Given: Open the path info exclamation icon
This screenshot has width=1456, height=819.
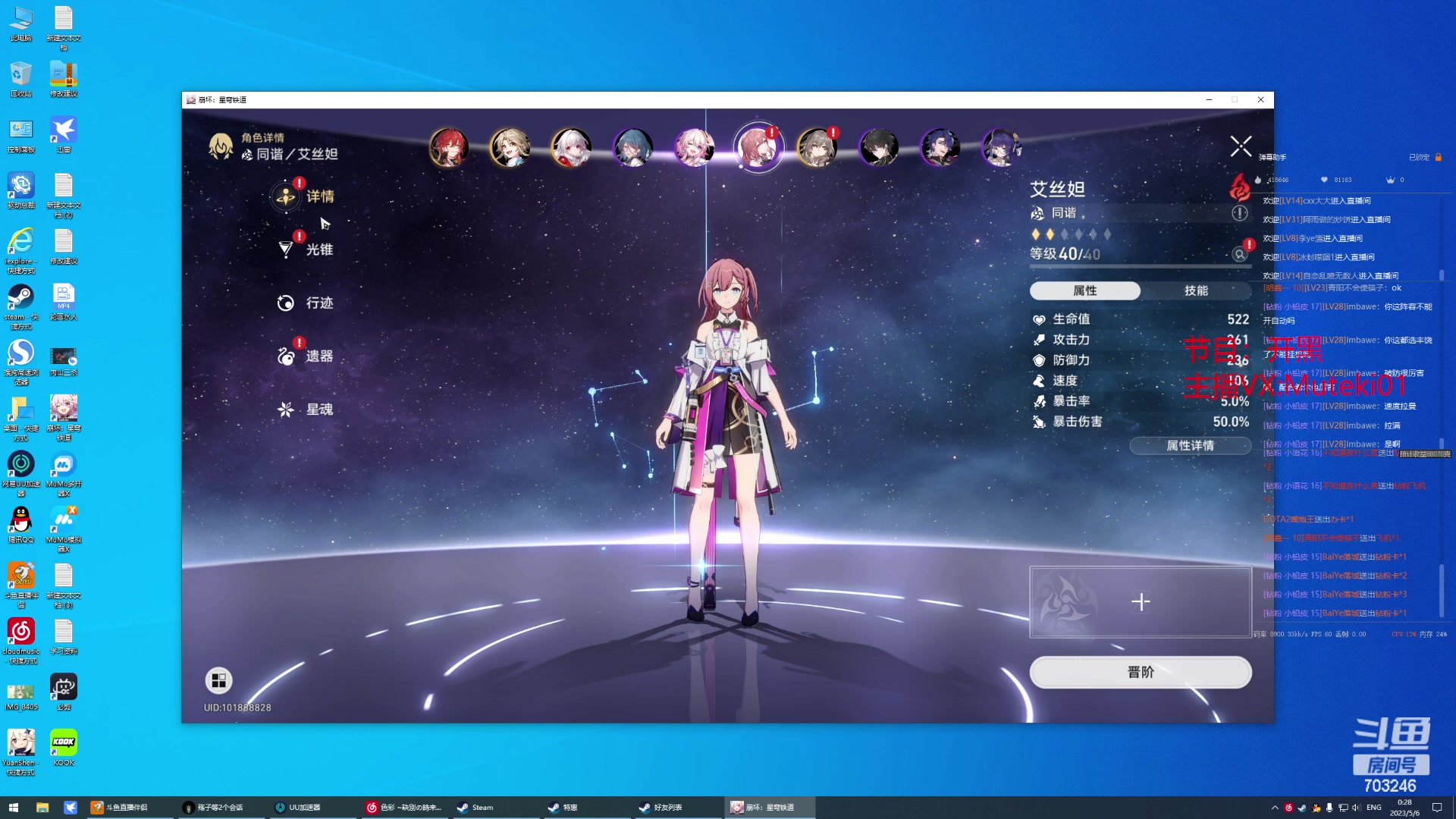Looking at the screenshot, I should coord(1240,213).
